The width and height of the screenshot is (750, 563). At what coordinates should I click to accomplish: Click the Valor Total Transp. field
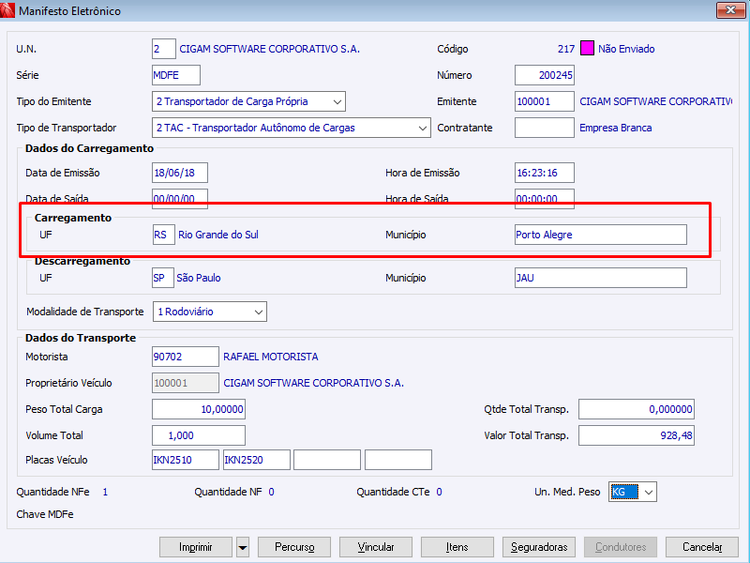636,436
